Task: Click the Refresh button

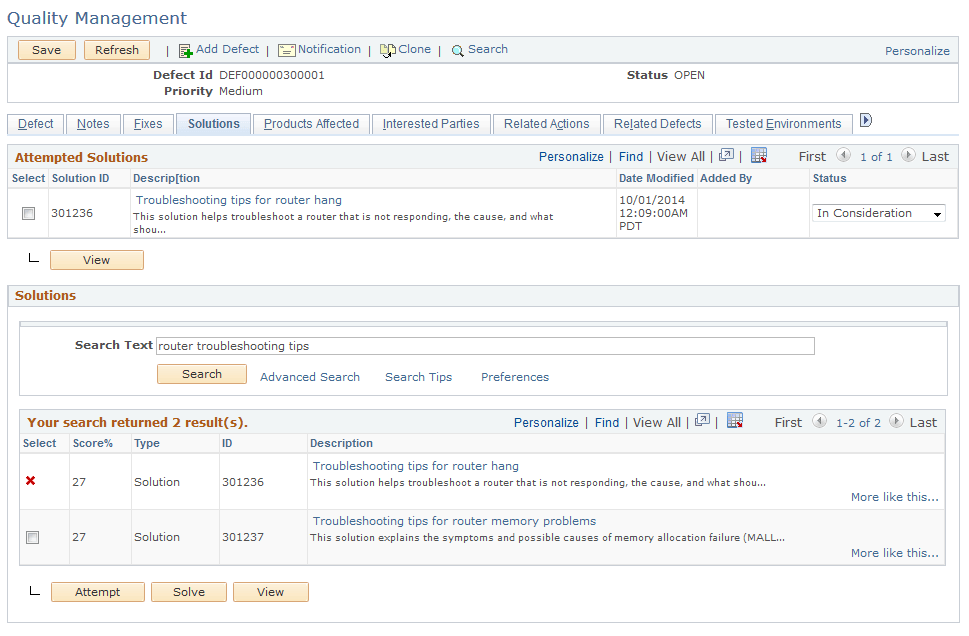Action: point(116,49)
